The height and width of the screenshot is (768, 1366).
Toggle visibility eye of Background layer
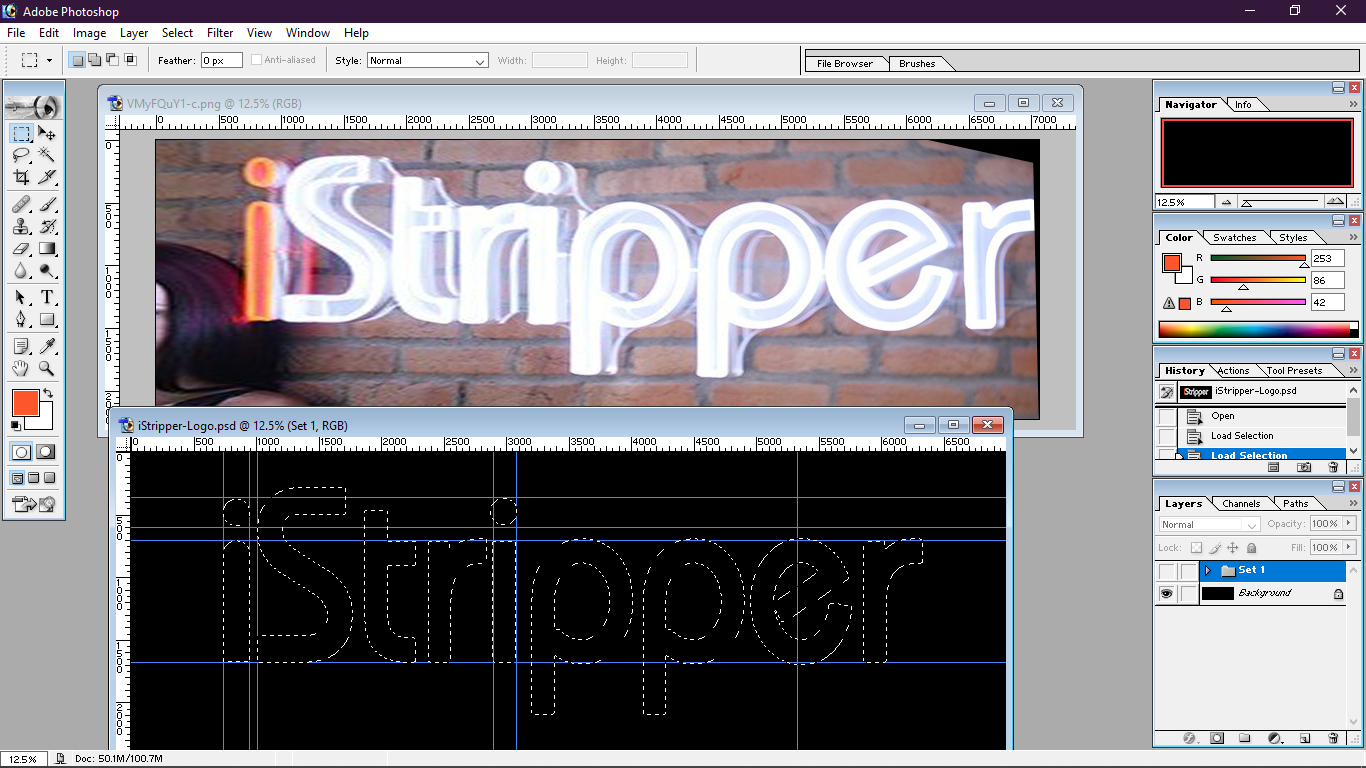click(x=1166, y=593)
